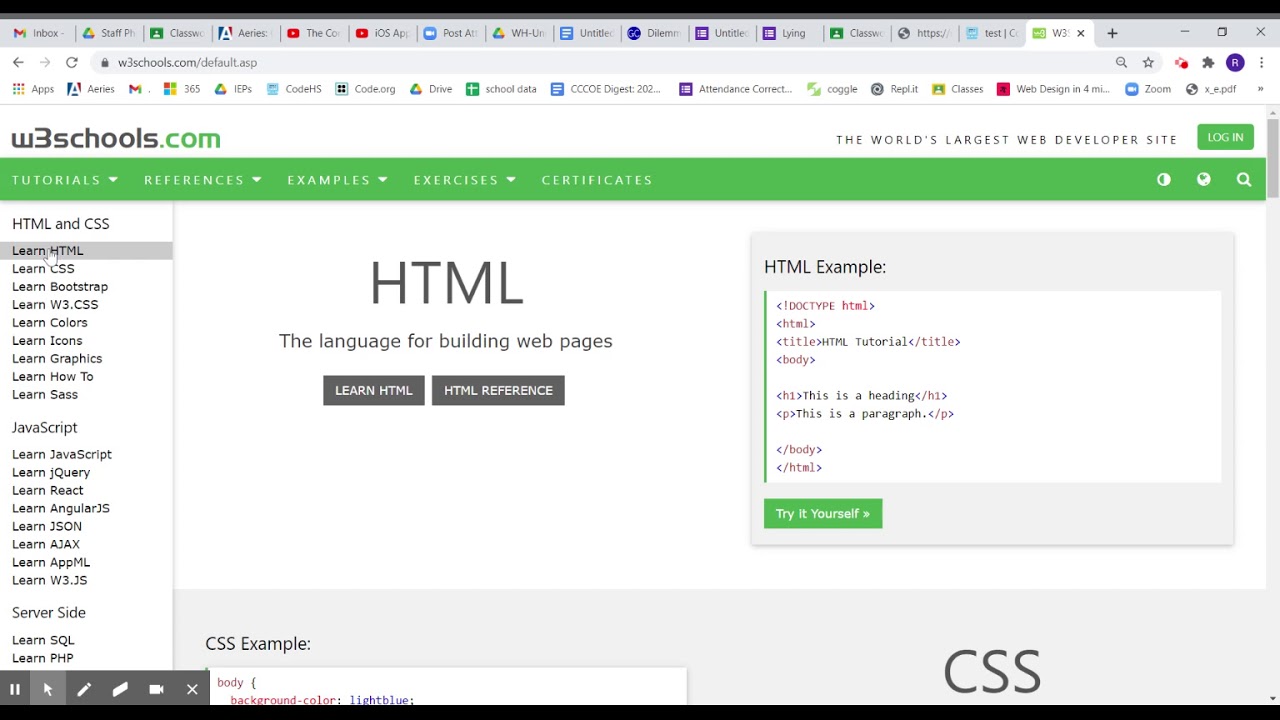The width and height of the screenshot is (1280, 720).
Task: Open the Apps bookmarks shortcut
Action: tap(33, 89)
